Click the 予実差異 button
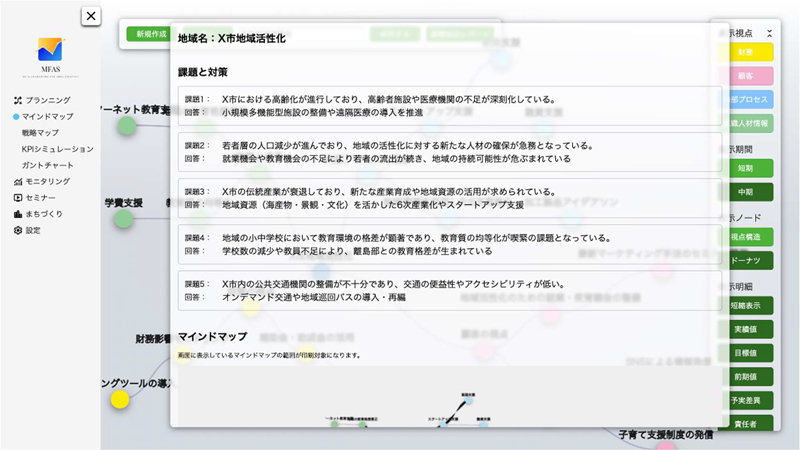 745,400
